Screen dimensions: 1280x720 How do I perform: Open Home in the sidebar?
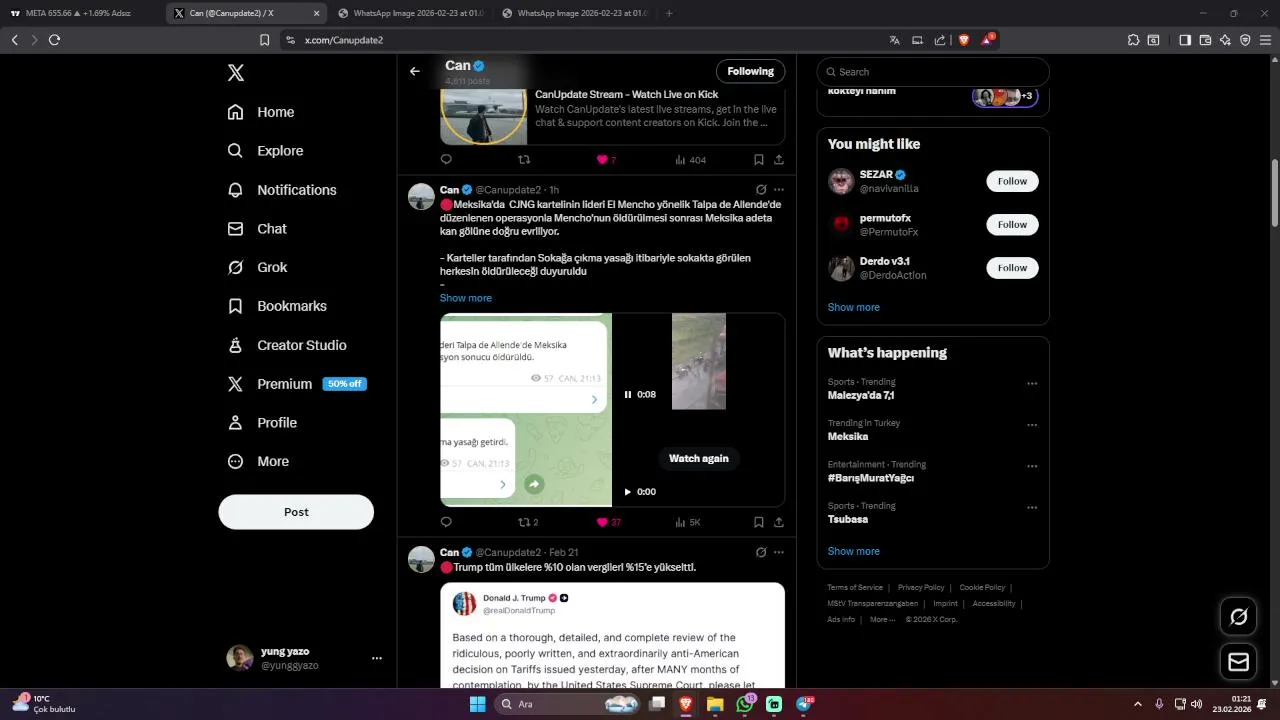click(261, 112)
